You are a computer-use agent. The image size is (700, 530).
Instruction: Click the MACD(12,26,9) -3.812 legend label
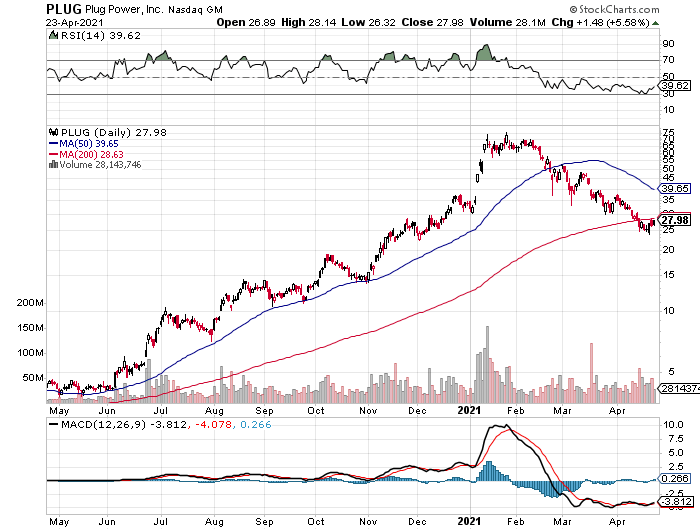pos(124,425)
